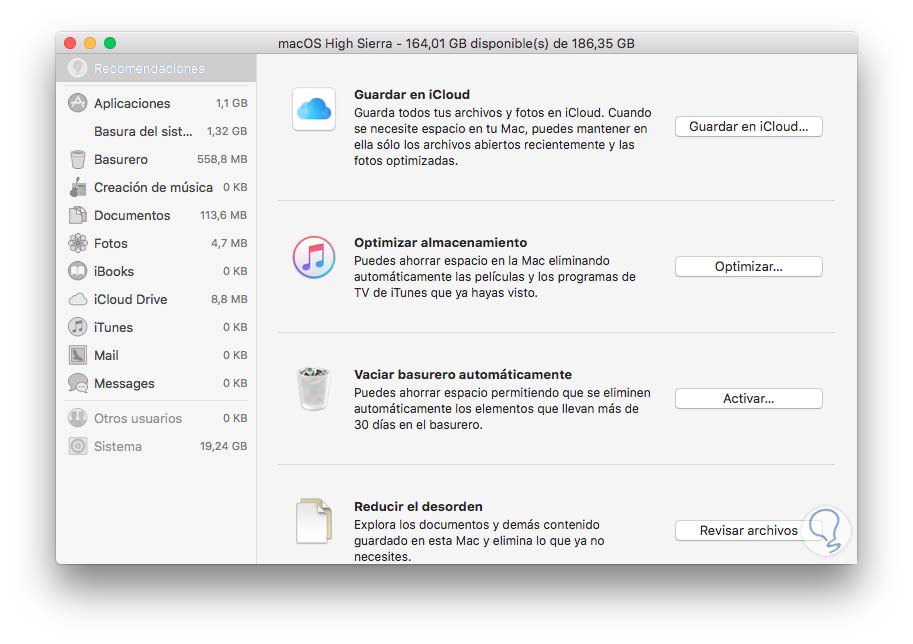Click the iTunes music note sidebar icon
This screenshot has height=644, width=913.
tap(77, 327)
